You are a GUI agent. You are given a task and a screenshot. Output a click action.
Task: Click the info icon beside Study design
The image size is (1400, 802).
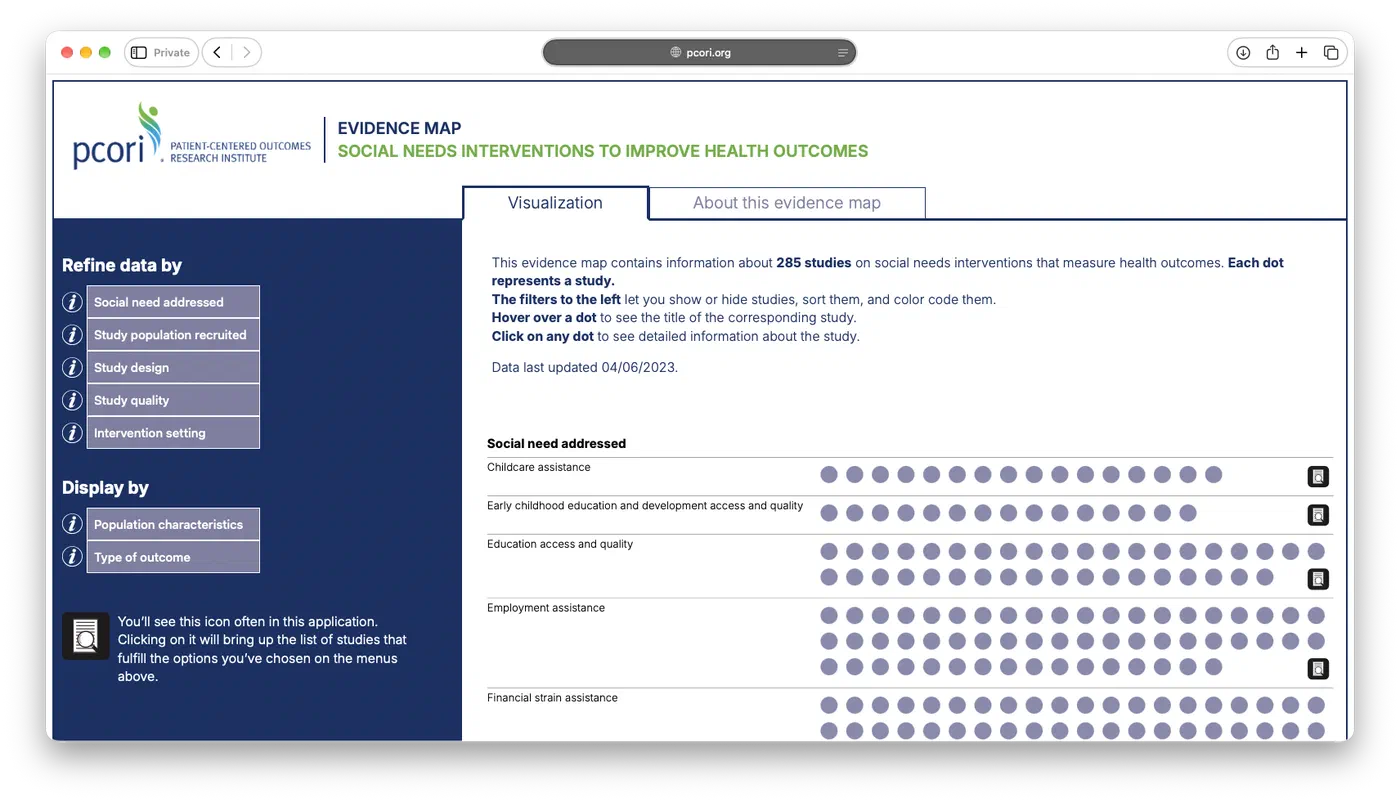pos(72,367)
